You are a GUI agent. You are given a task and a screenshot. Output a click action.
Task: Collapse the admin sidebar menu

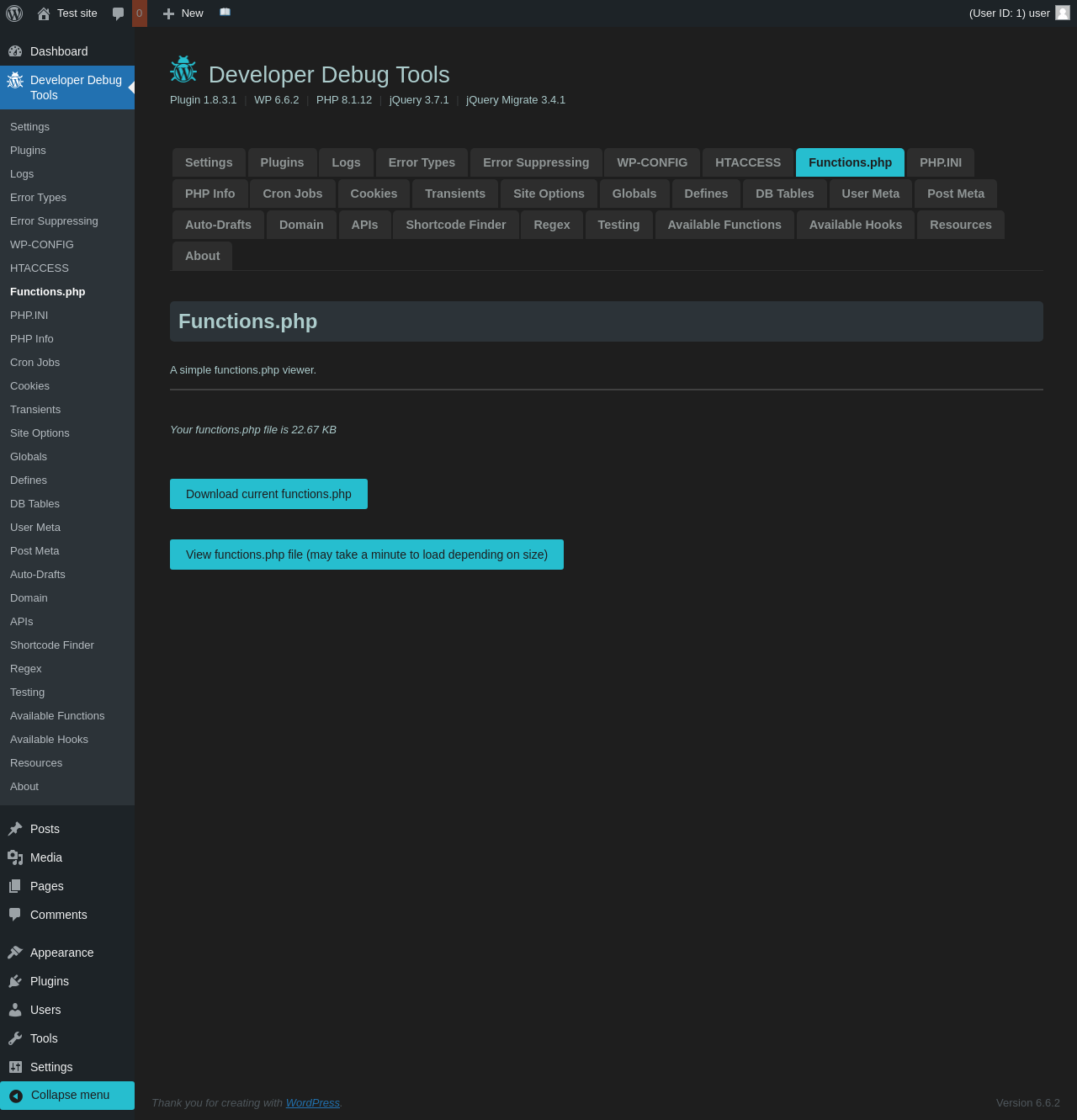67,1095
